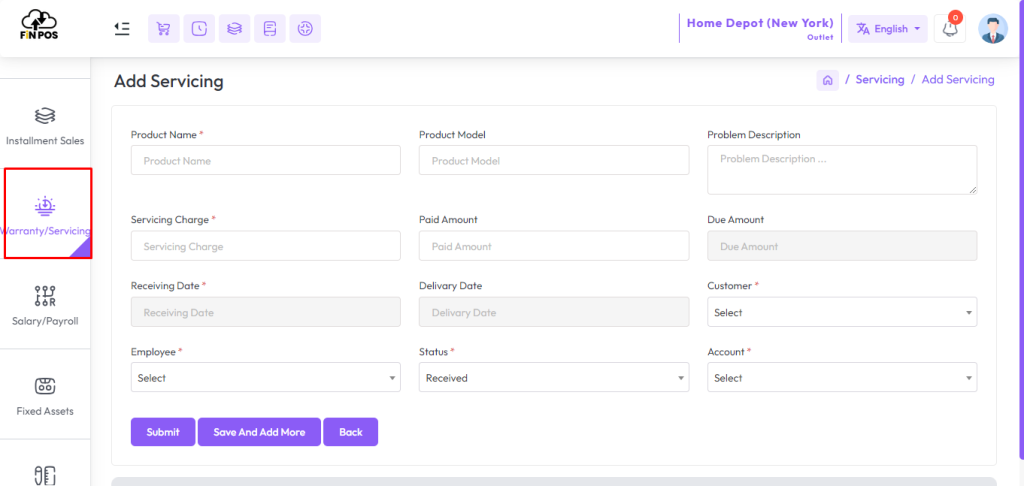
Task: Open the stacked layers shortcut icon in top toolbar
Action: tap(234, 29)
